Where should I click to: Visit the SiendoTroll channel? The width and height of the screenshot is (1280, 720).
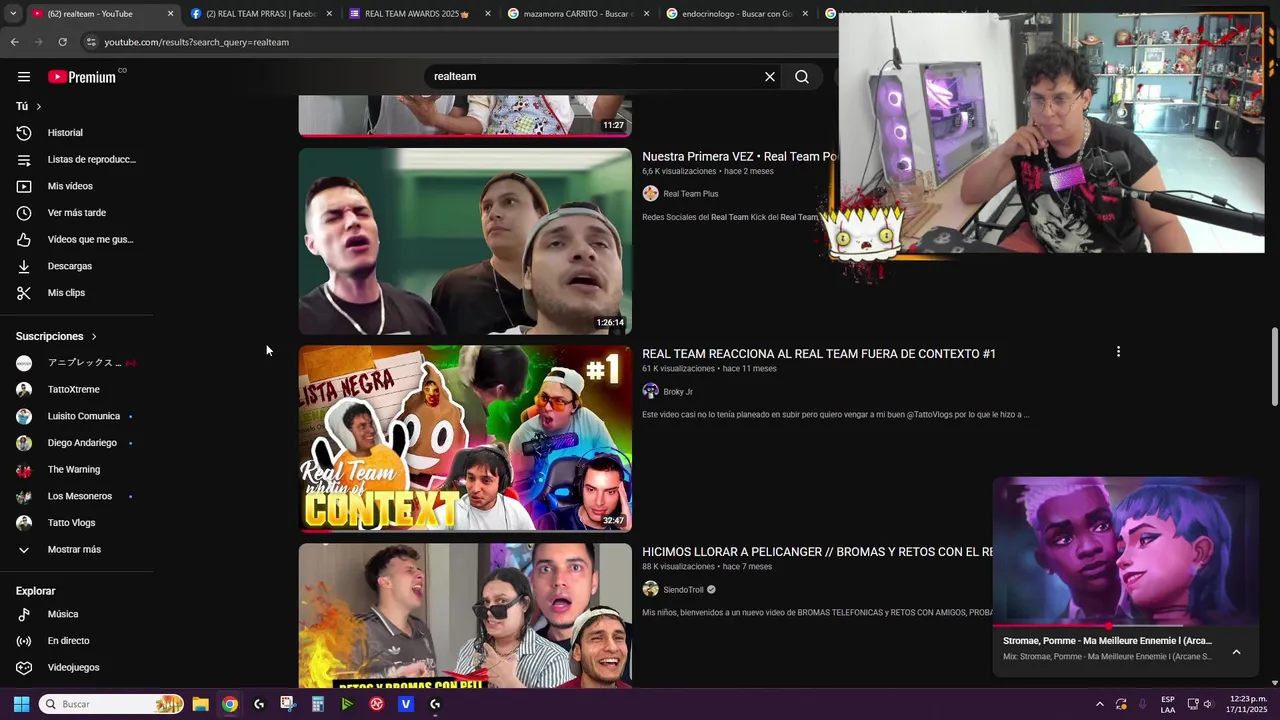click(x=683, y=590)
